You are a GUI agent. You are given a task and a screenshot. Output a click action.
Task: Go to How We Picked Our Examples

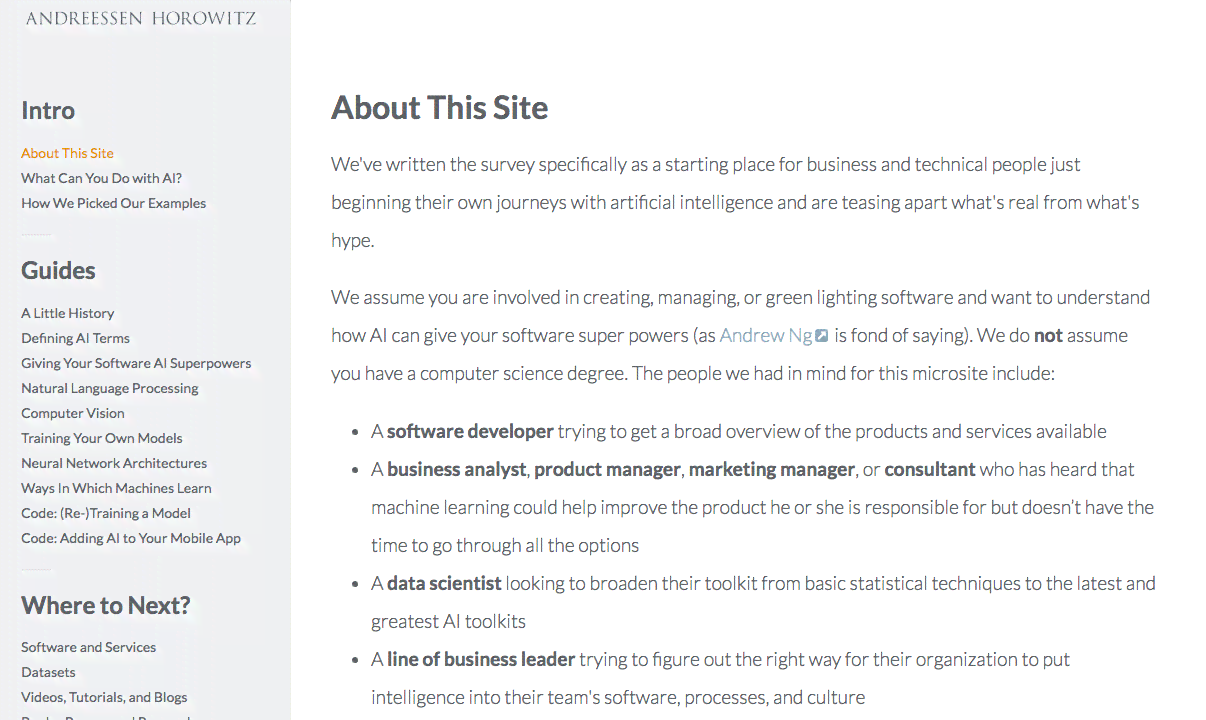[114, 203]
